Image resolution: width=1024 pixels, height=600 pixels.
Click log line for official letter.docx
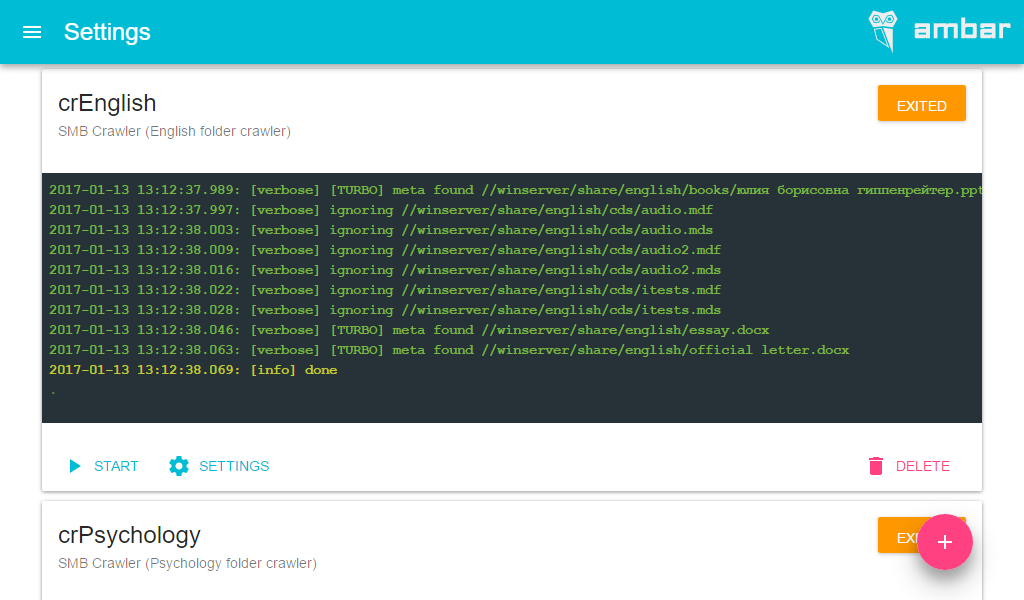coord(449,350)
